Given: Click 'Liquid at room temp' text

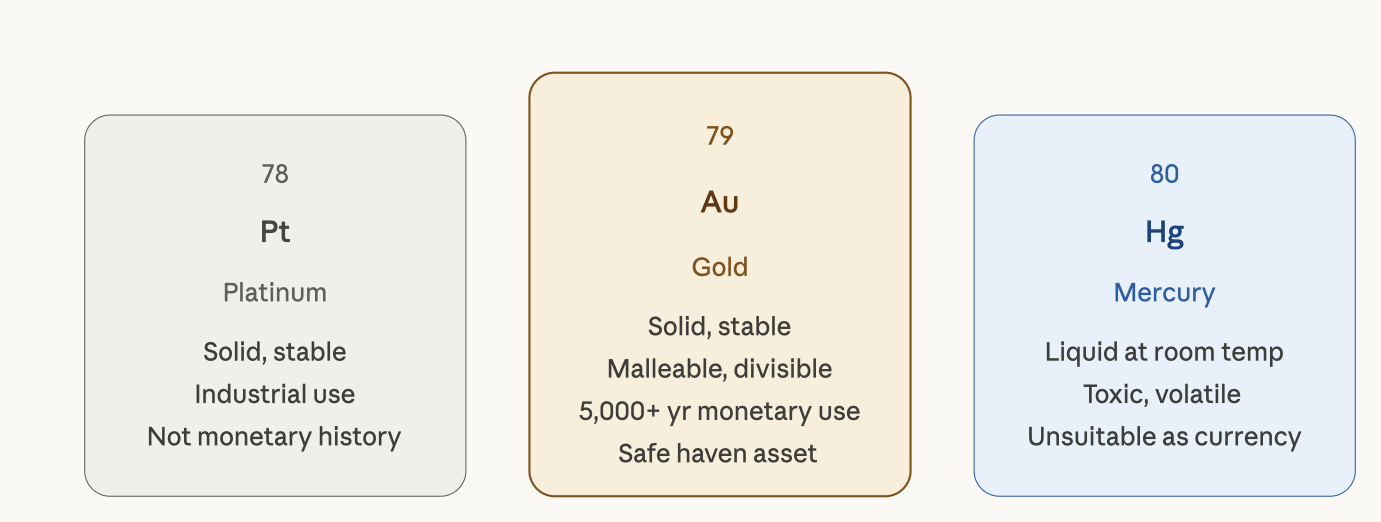Looking at the screenshot, I should coord(1164,352).
